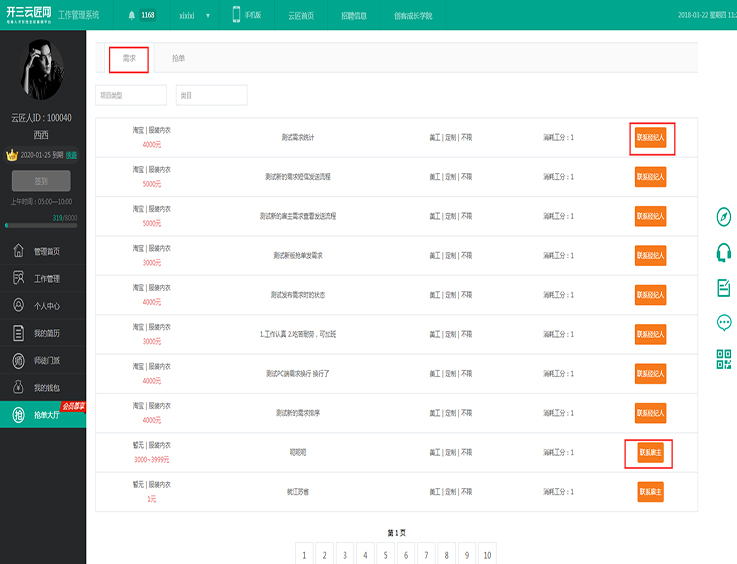
Task: Open the 个人中心 user icon in sidebar
Action: 18,305
